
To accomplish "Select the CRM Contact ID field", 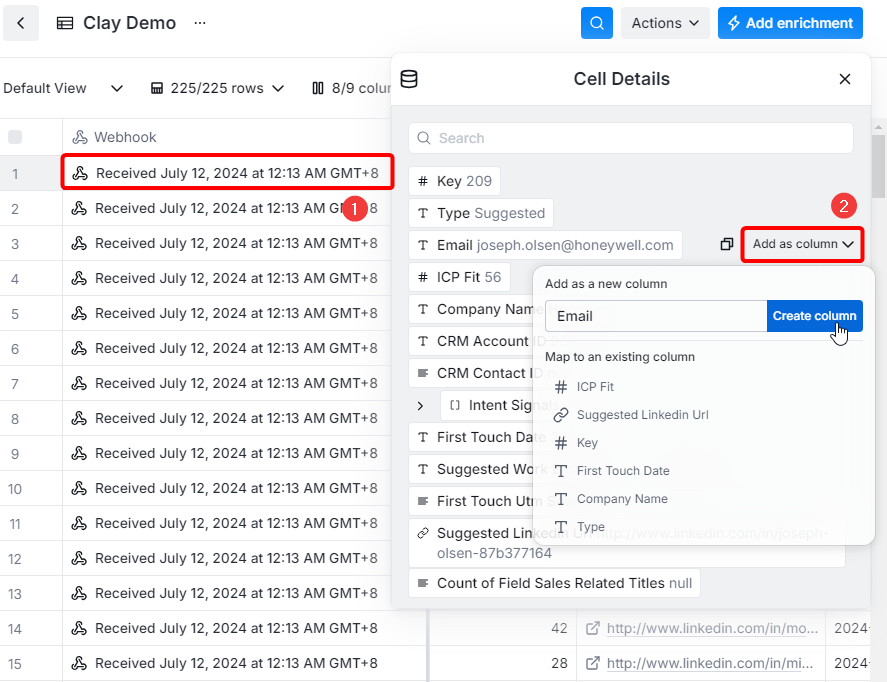I will pyautogui.click(x=471, y=373).
